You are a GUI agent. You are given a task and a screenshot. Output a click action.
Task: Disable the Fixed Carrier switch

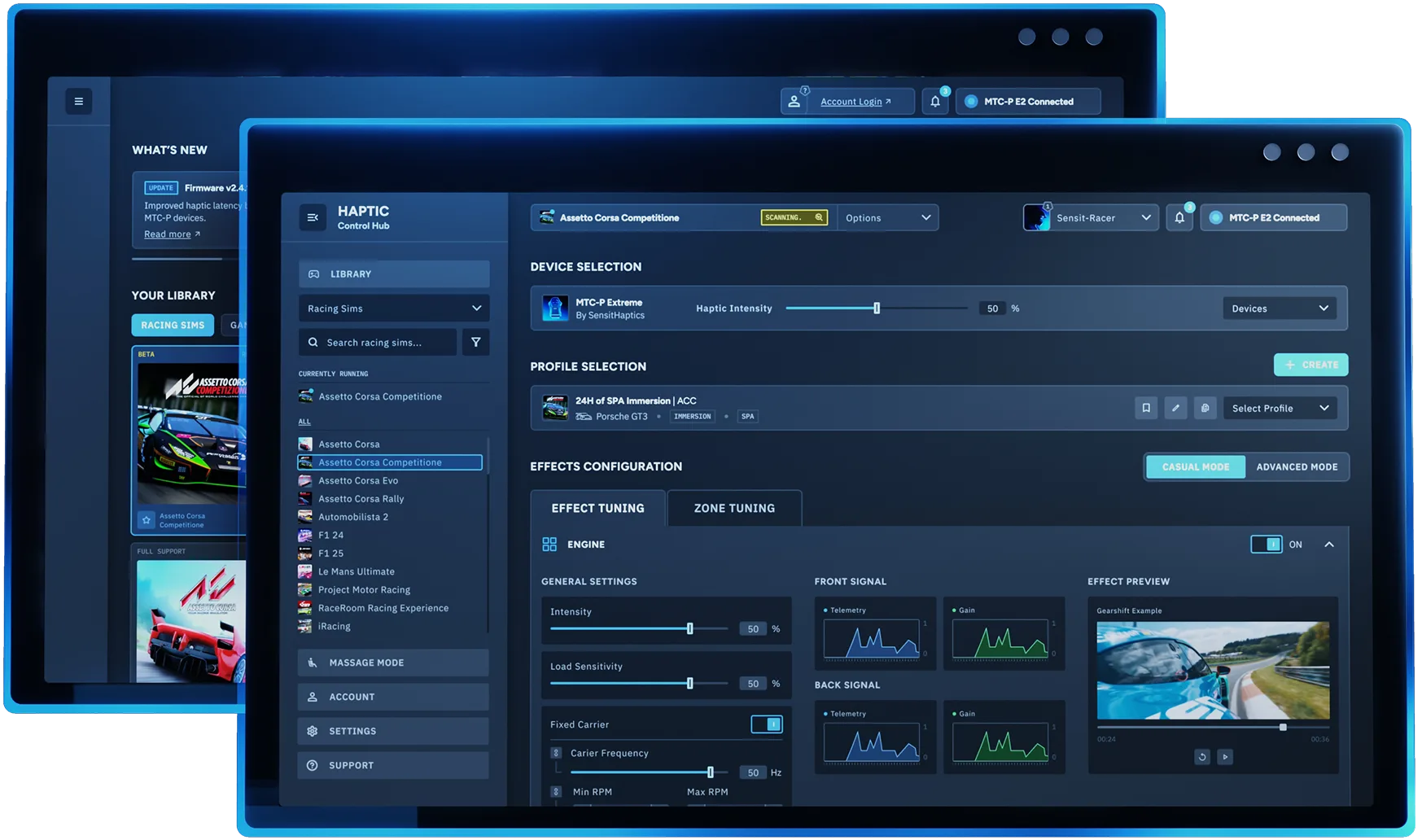tap(767, 724)
